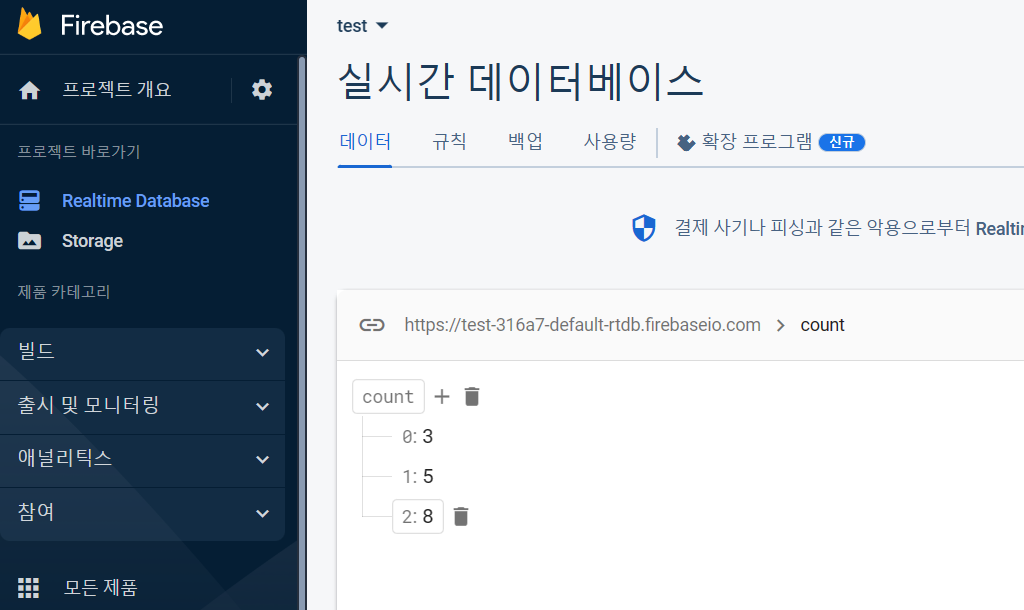Click the security banner text about 결제 사기
Image resolution: width=1024 pixels, height=610 pixels.
[x=849, y=228]
